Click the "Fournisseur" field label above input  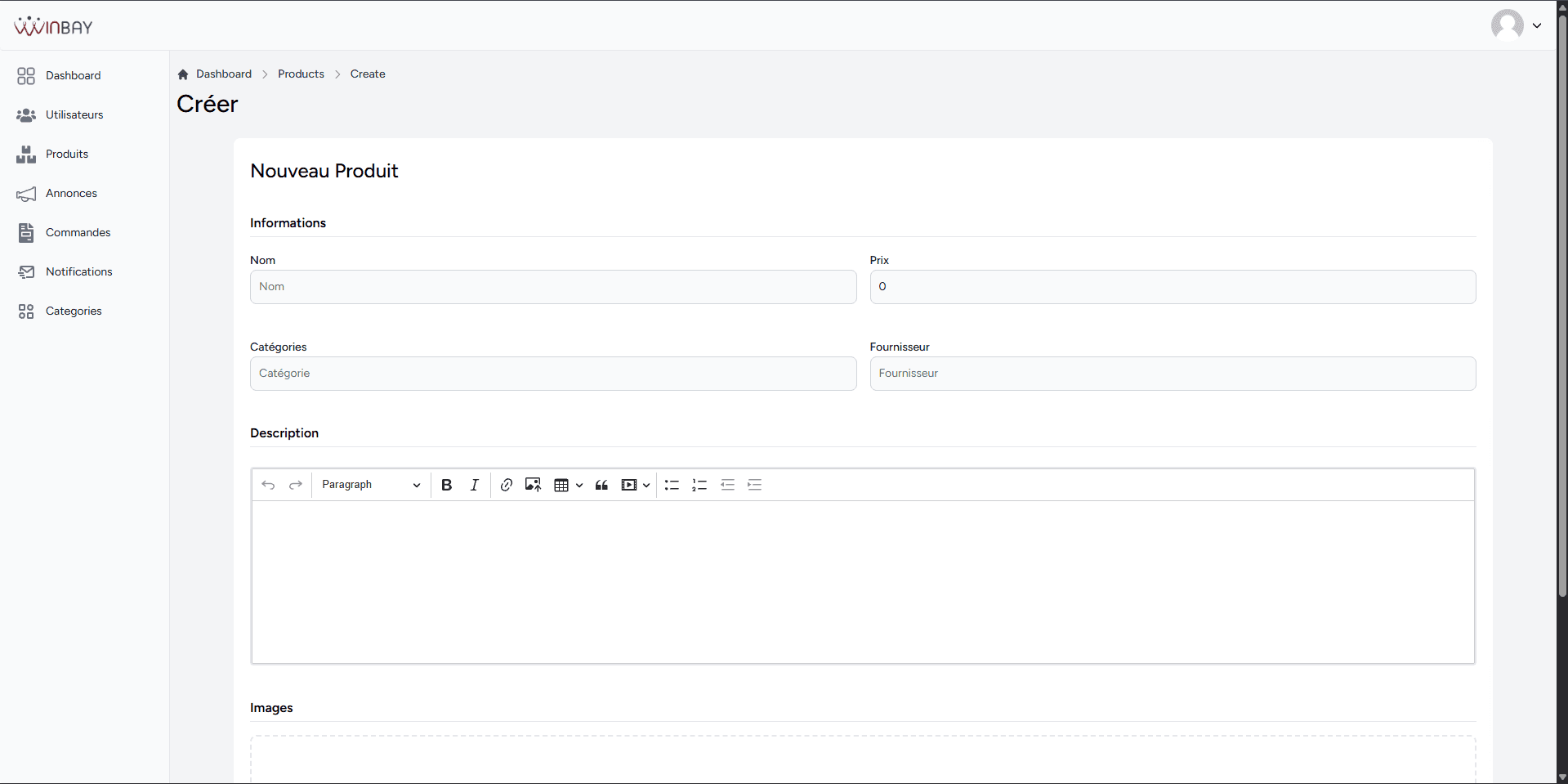900,347
